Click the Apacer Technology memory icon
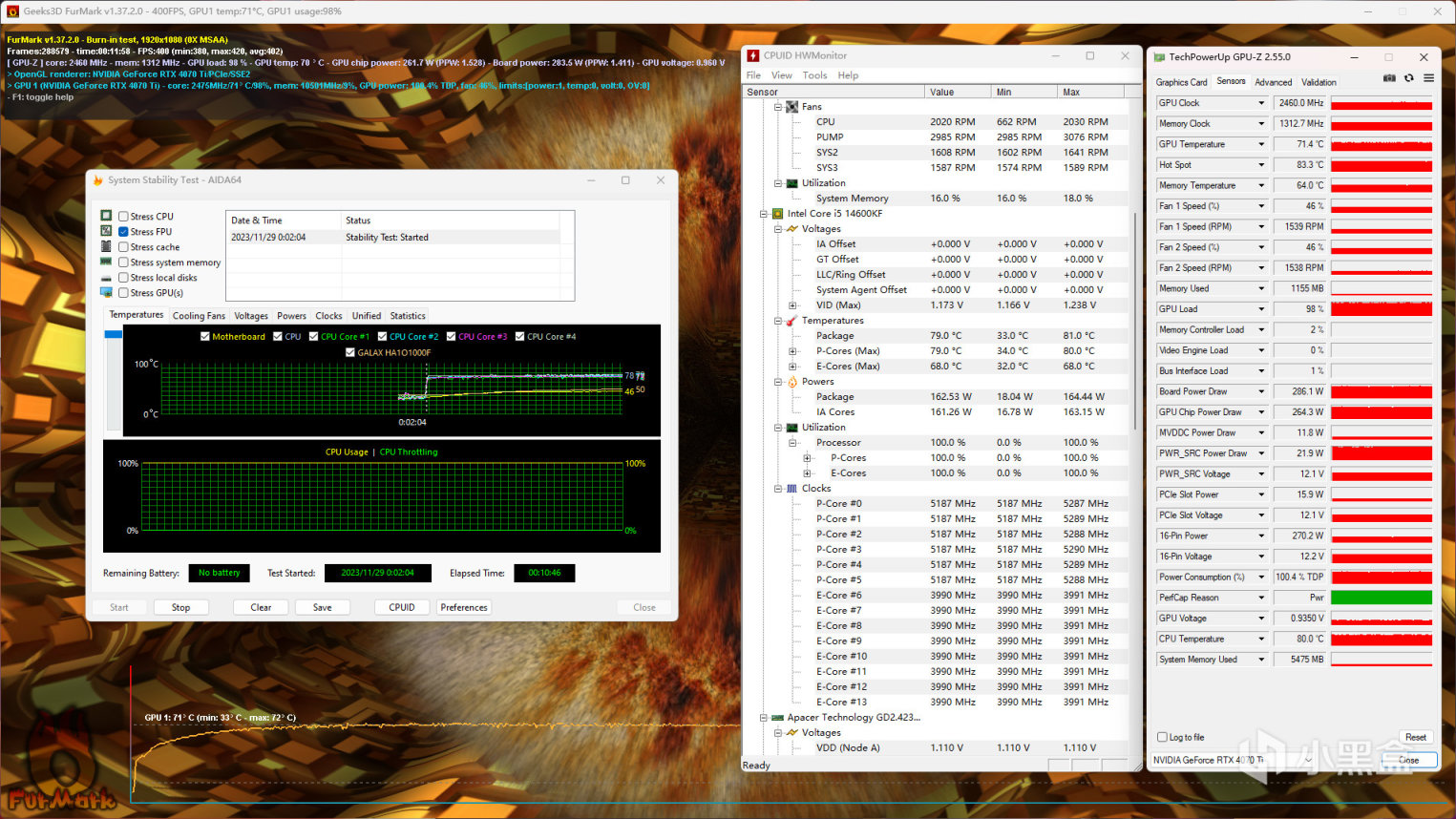 point(777,718)
